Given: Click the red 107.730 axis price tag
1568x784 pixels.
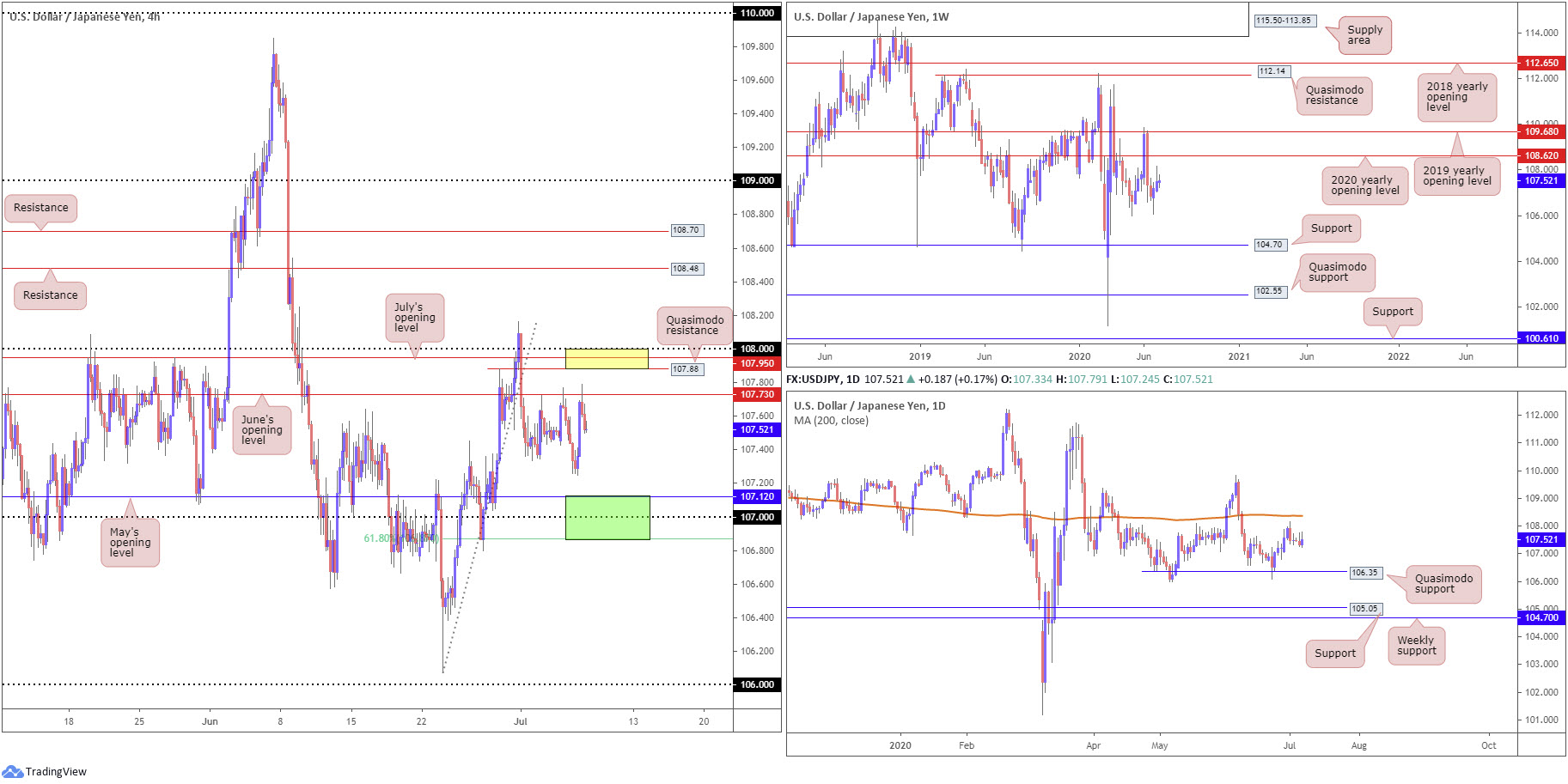Looking at the screenshot, I should (x=757, y=394).
